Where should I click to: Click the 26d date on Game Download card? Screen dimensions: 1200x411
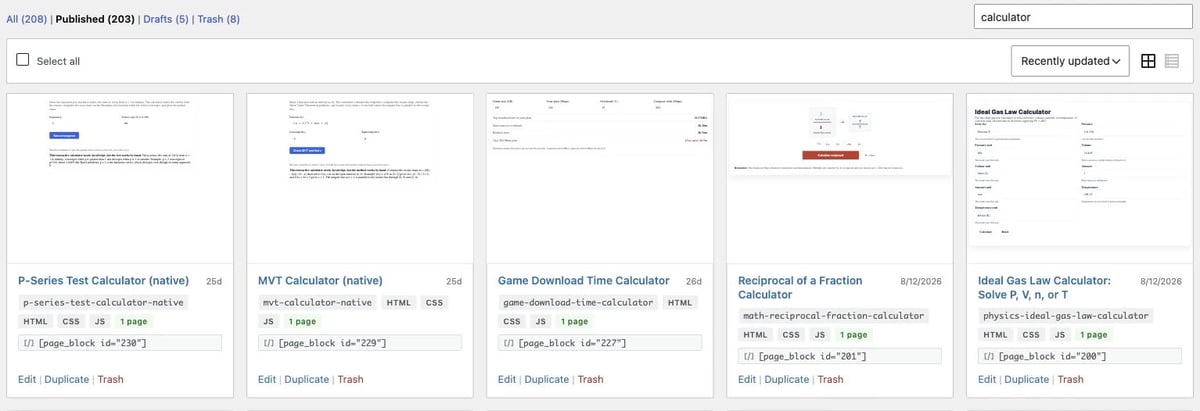click(x=693, y=282)
